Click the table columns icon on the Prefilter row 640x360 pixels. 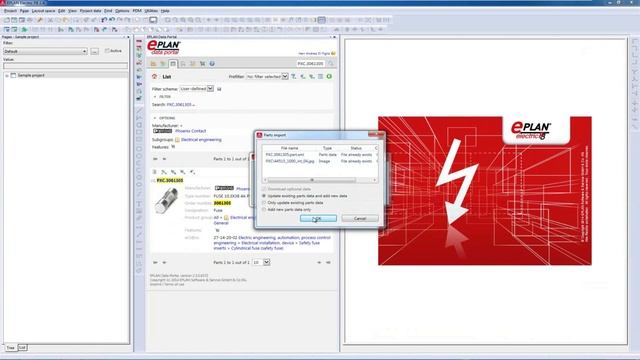(x=320, y=76)
